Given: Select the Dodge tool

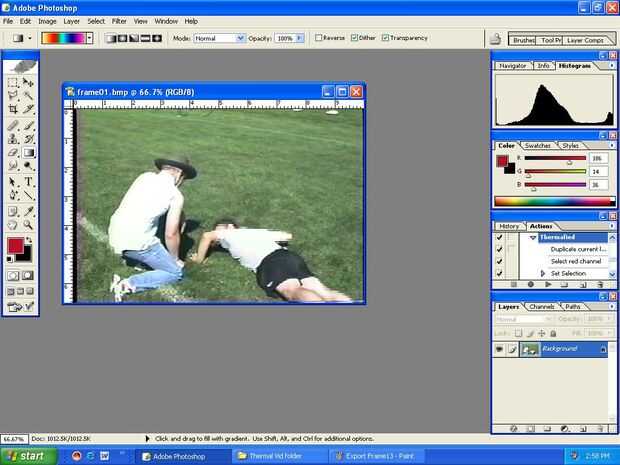Looking at the screenshot, I should 28,166.
